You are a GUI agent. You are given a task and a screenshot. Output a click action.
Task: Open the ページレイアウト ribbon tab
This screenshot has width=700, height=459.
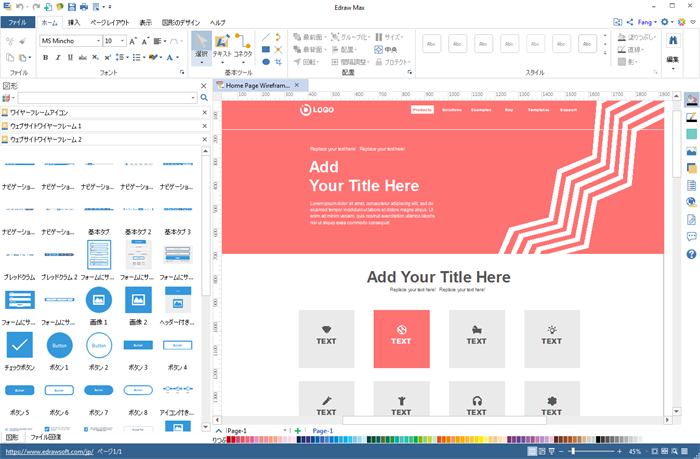click(110, 21)
